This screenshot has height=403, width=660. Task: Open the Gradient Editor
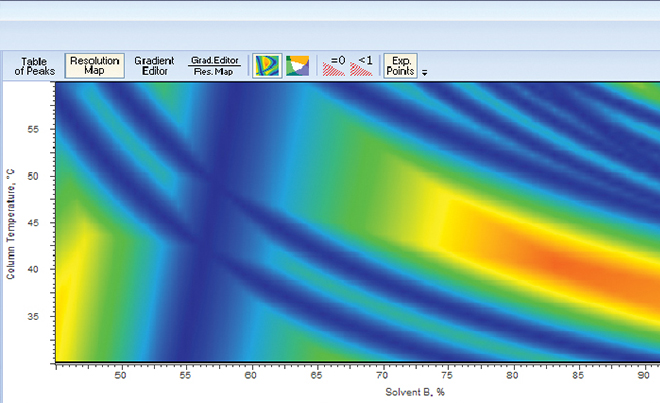coord(154,66)
